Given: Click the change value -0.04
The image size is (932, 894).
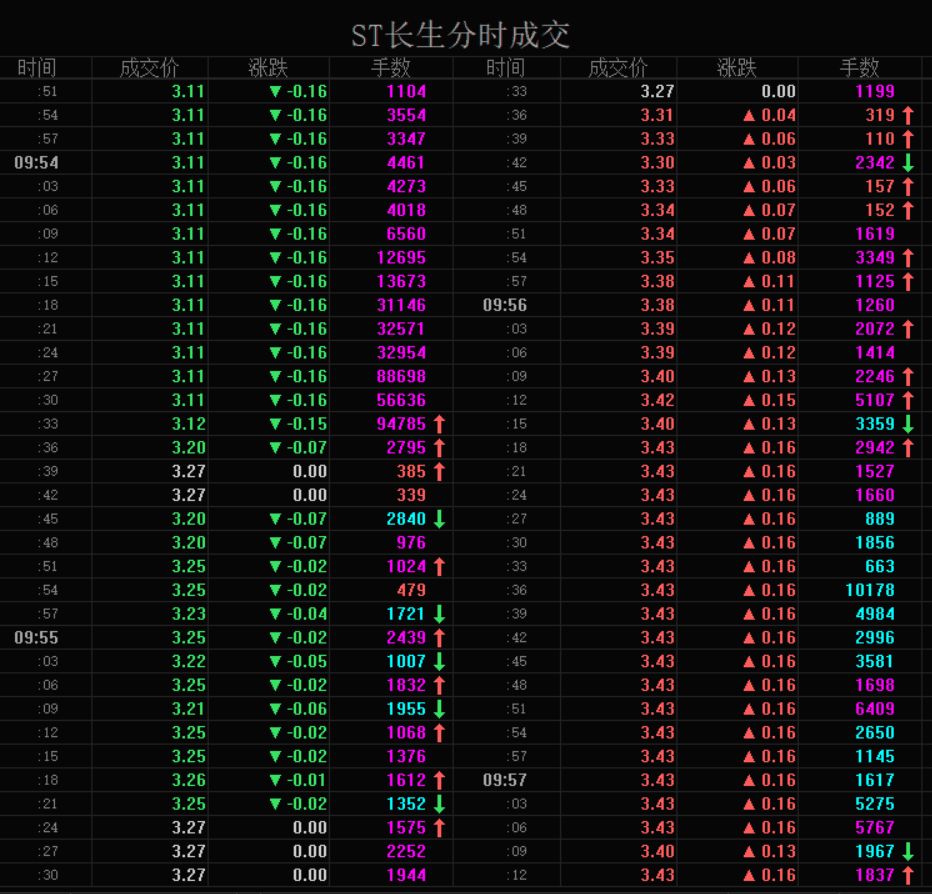Looking at the screenshot, I should 307,613.
